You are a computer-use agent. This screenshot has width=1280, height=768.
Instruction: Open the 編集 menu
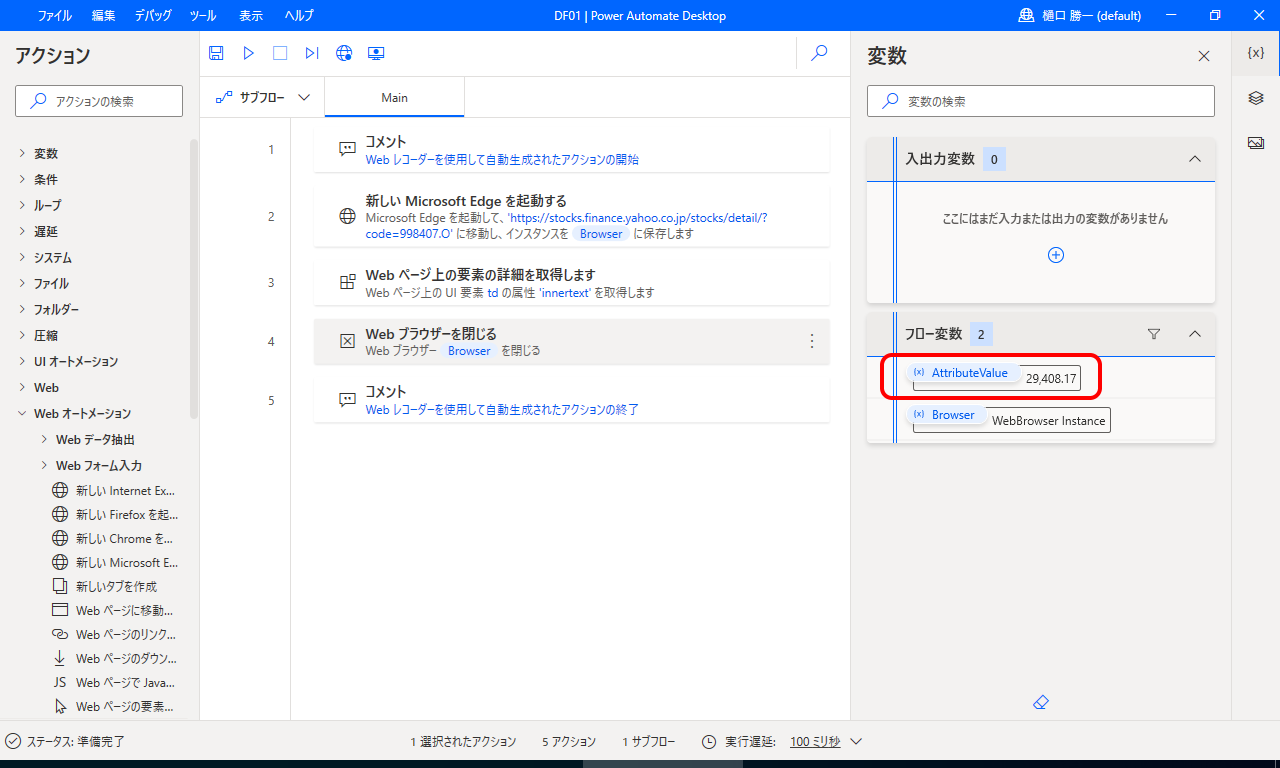(x=103, y=15)
